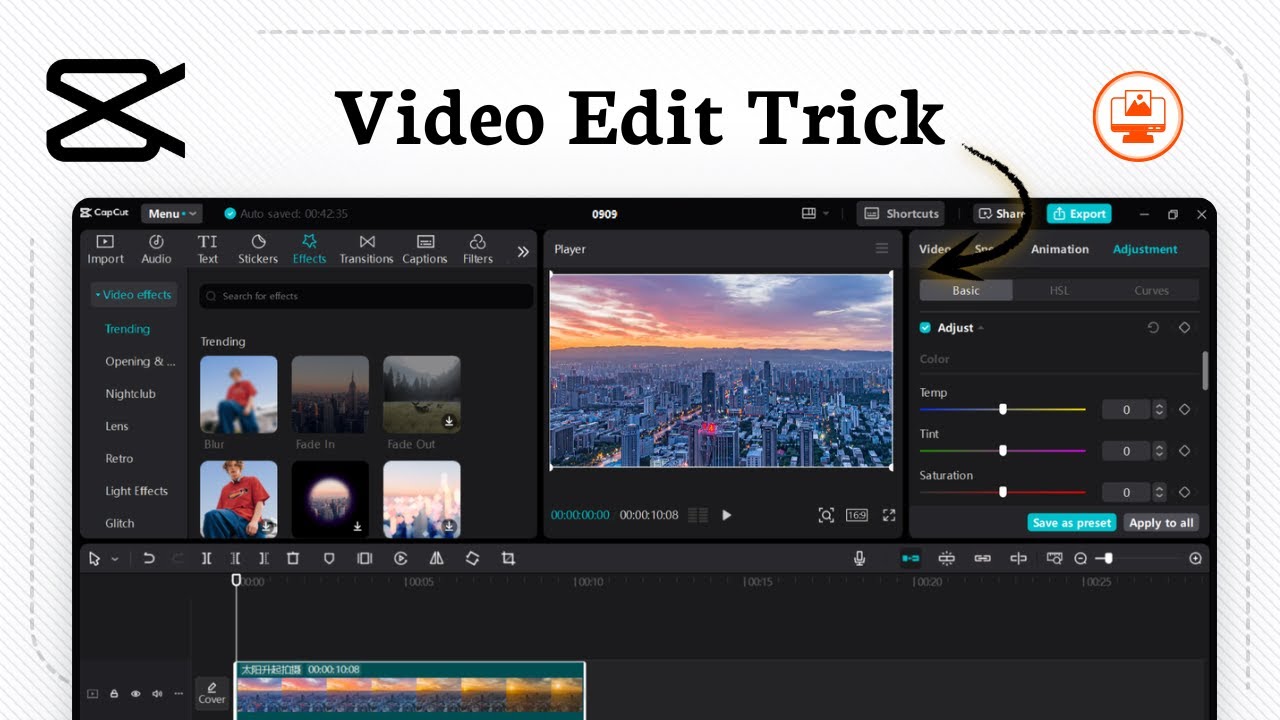Add keyframe for Temp
Screen dimensions: 1280x720
coord(1184,409)
